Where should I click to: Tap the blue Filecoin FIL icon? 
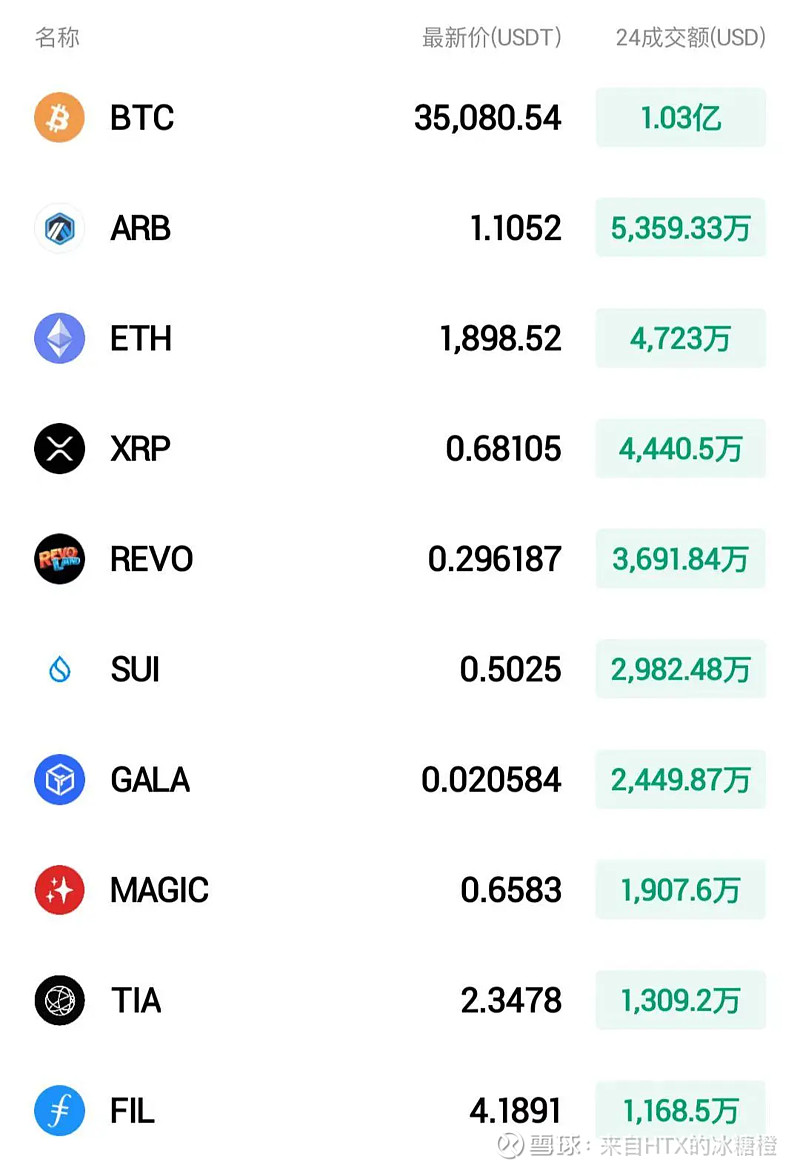click(60, 1110)
